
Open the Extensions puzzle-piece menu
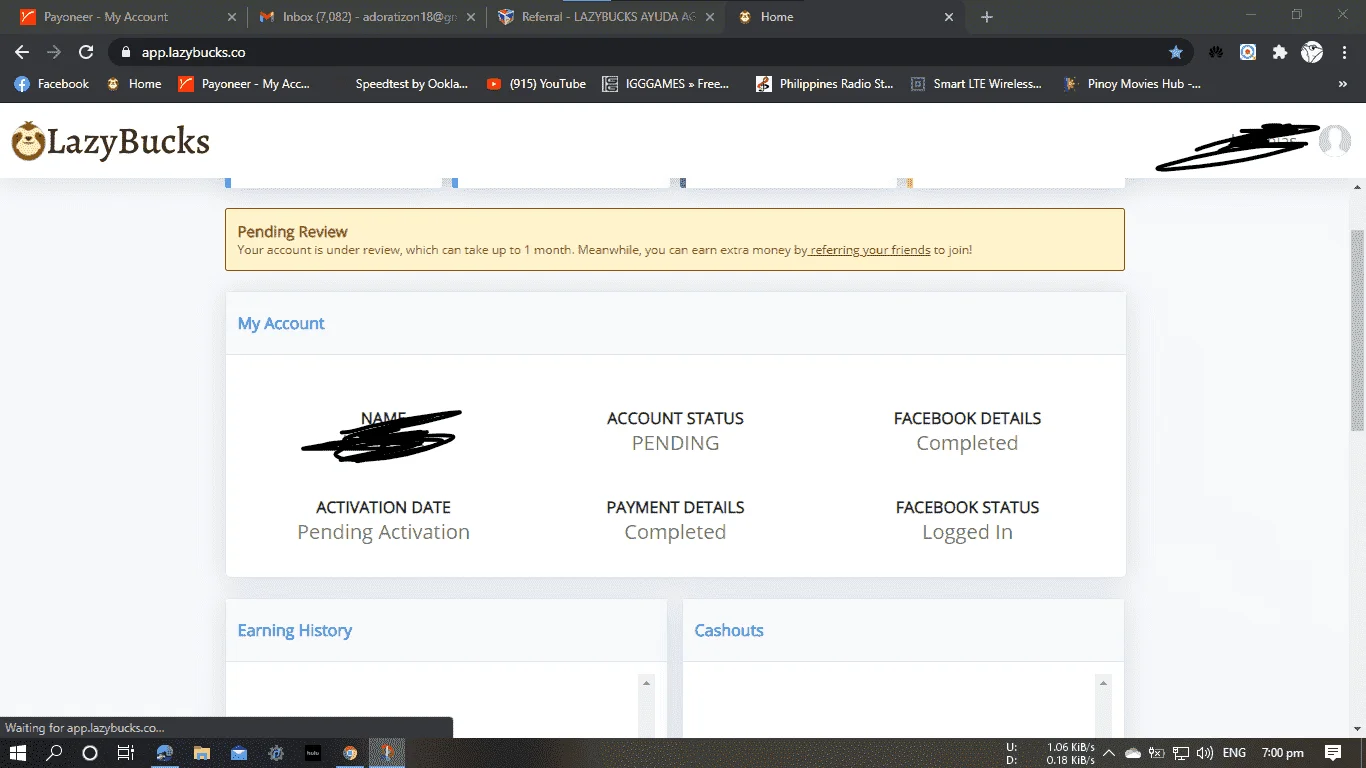coord(1279,52)
